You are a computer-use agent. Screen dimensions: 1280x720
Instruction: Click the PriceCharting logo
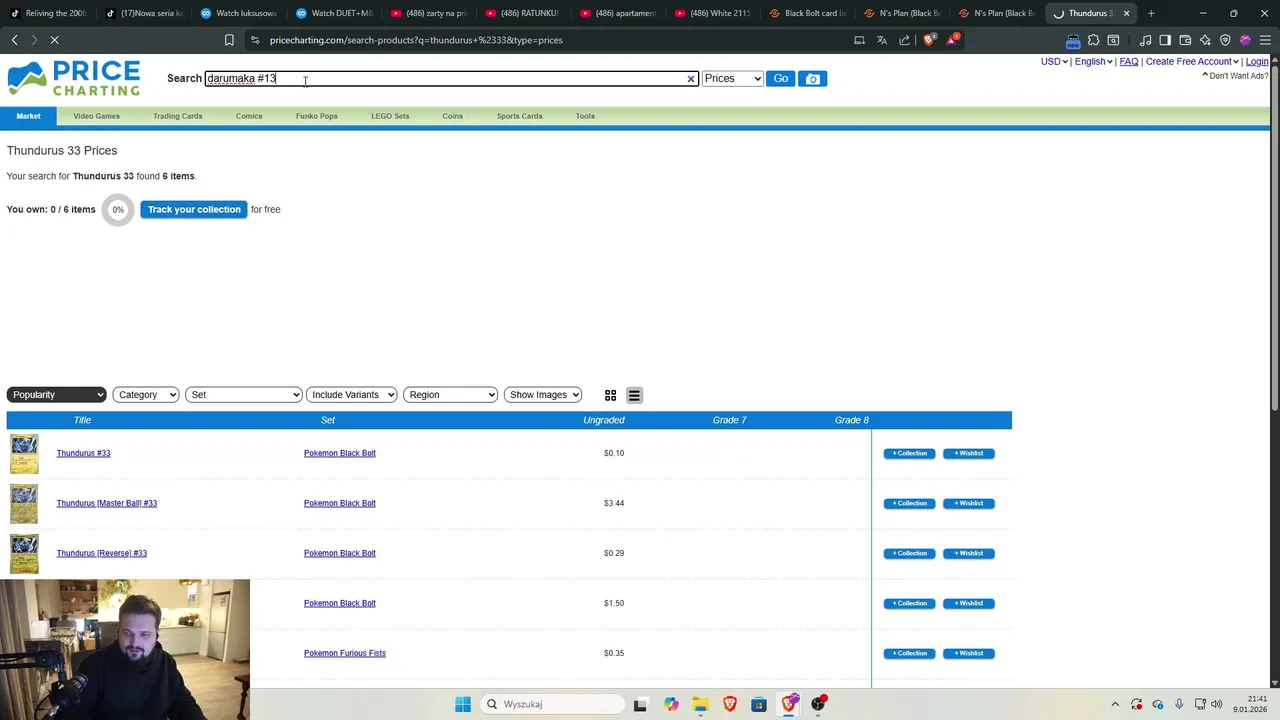click(74, 78)
